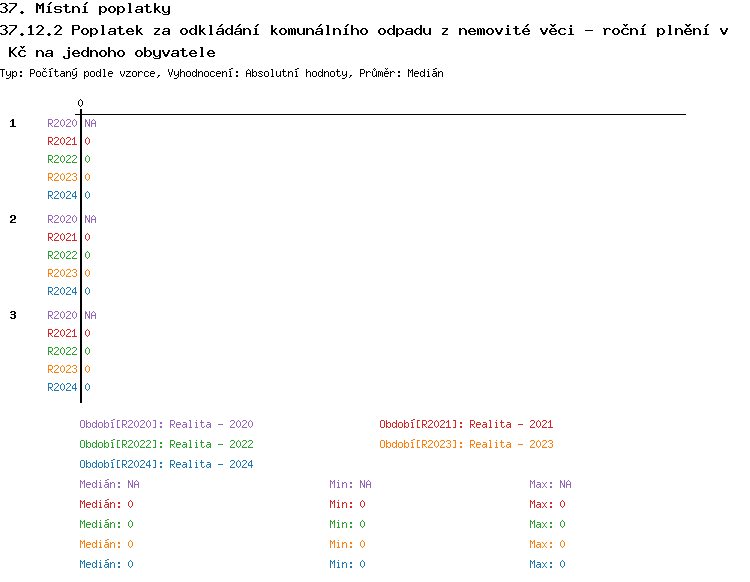Click the purple R2020 label in group 1
The image size is (750, 582).
(62, 123)
